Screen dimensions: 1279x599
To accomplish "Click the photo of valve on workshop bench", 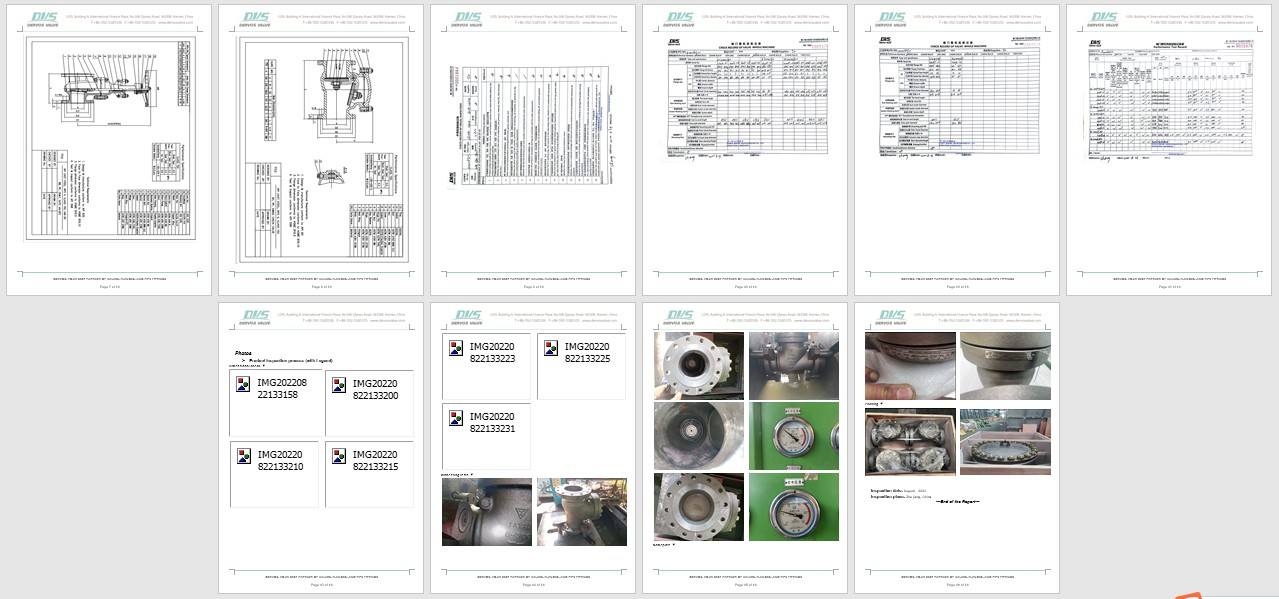I will click(582, 512).
